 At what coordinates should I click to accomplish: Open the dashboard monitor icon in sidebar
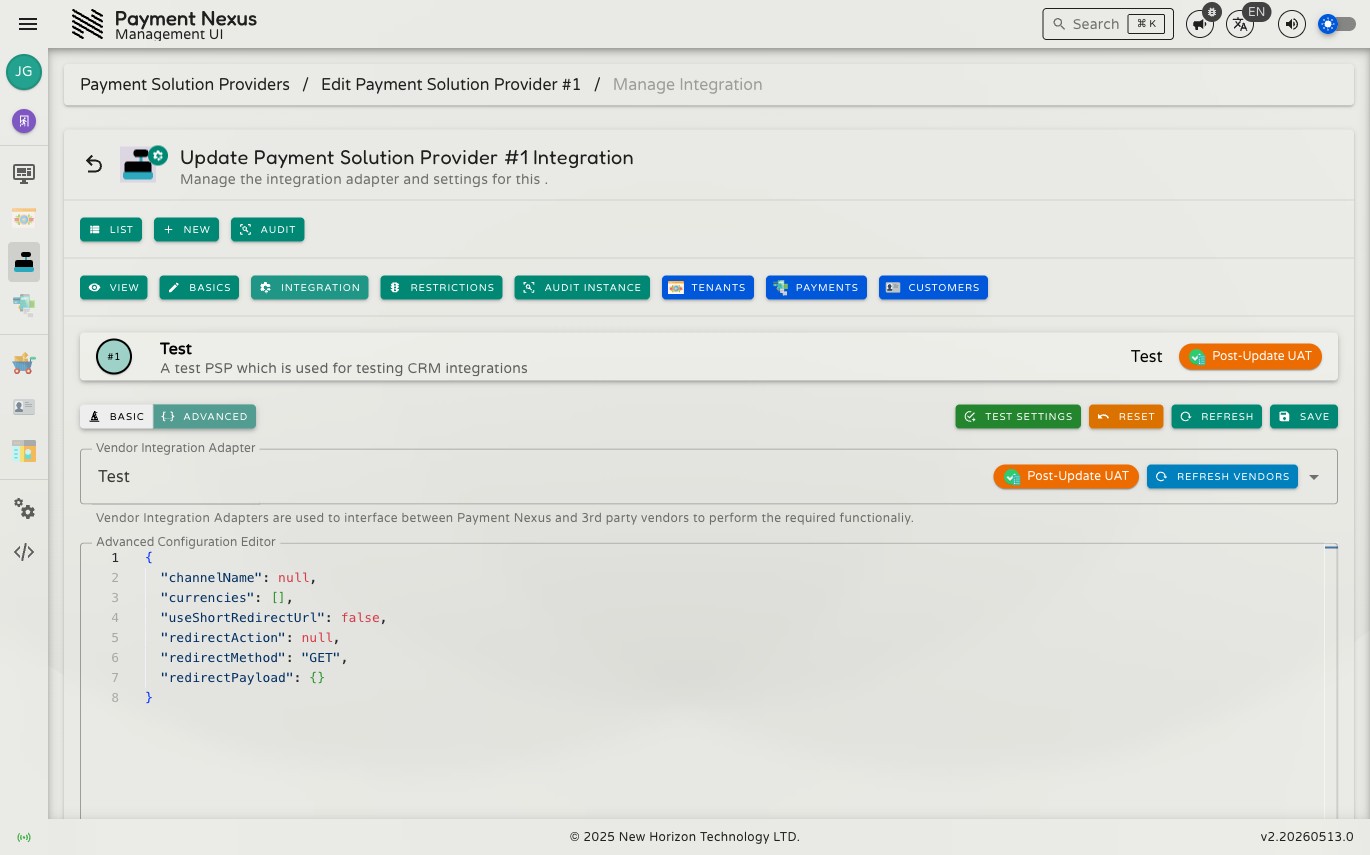click(24, 174)
